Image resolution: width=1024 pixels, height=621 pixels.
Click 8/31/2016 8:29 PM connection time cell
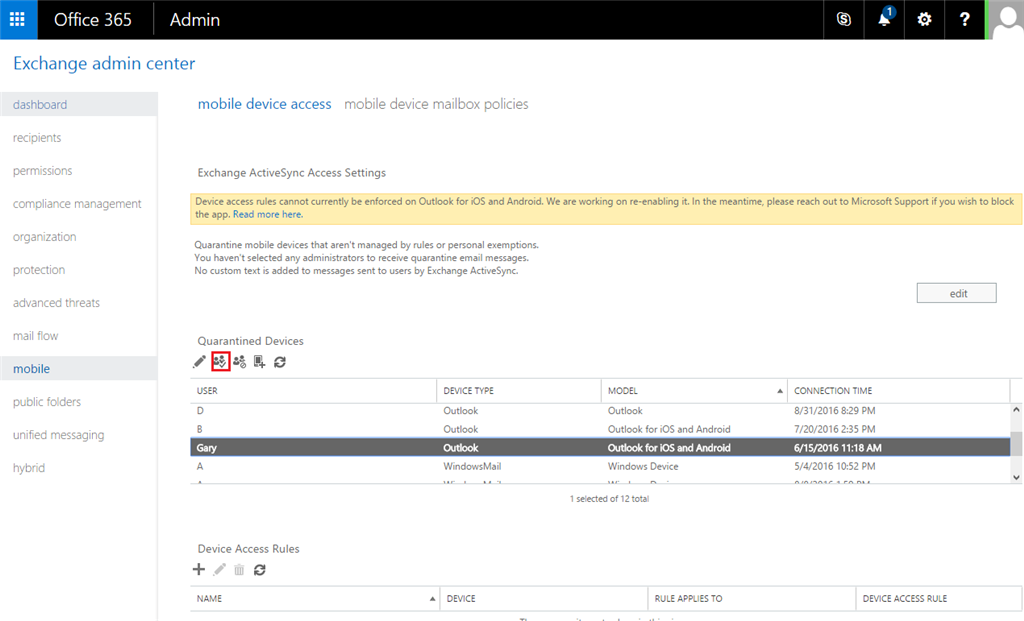835,411
